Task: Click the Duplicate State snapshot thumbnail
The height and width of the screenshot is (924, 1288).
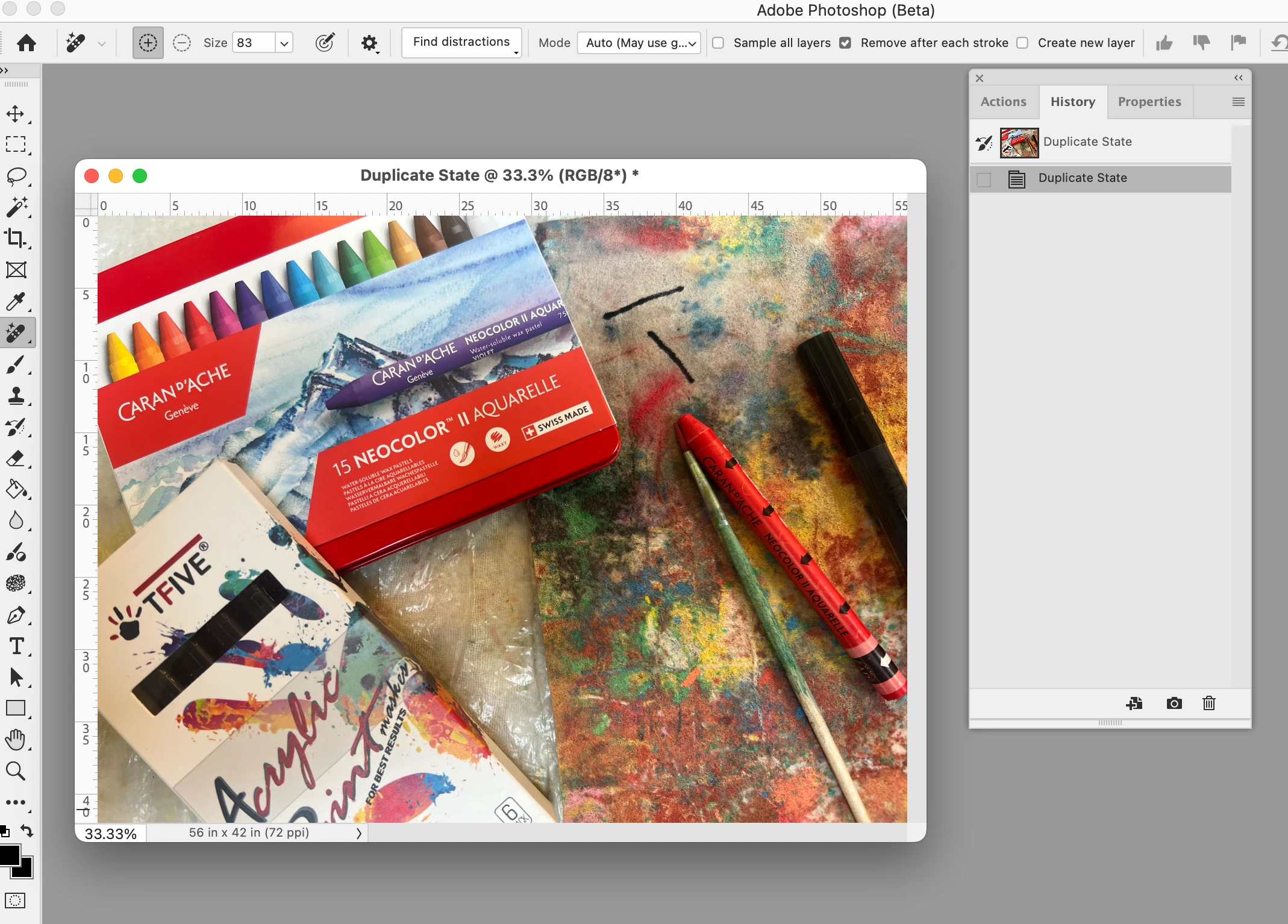Action: 1019,143
